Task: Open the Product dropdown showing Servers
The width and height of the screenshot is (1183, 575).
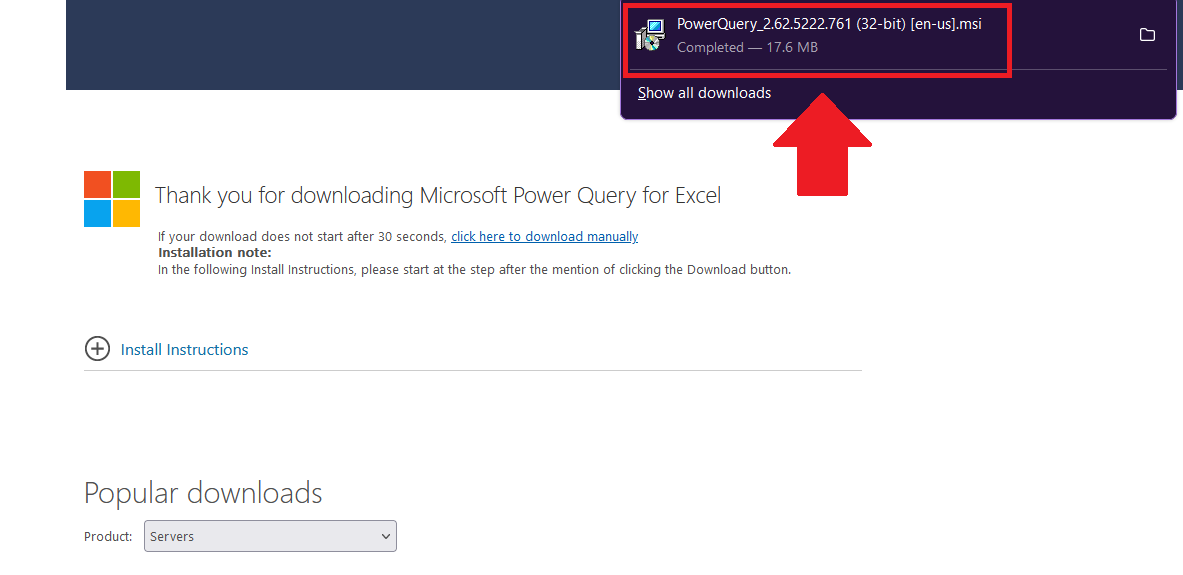Action: point(270,537)
